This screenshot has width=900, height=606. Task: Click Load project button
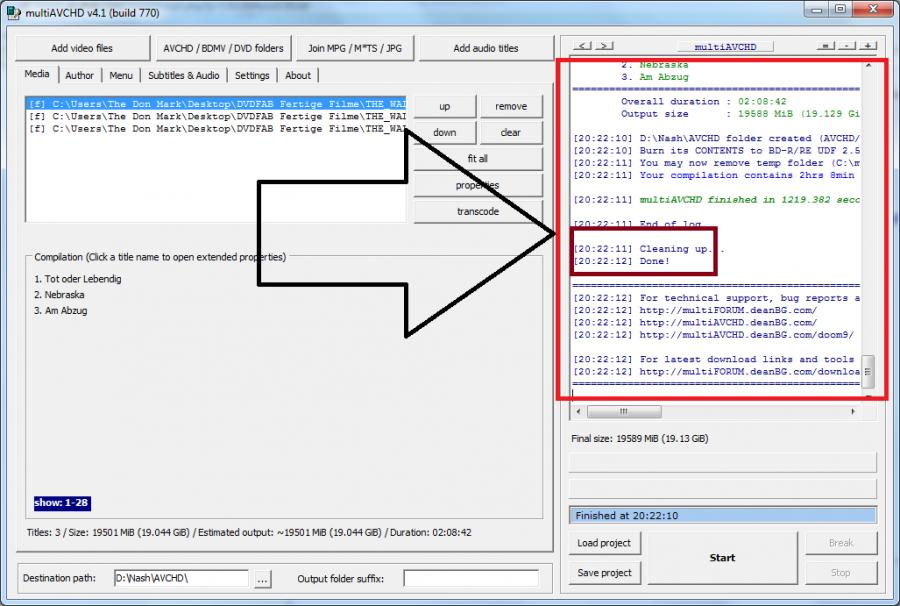(x=604, y=543)
